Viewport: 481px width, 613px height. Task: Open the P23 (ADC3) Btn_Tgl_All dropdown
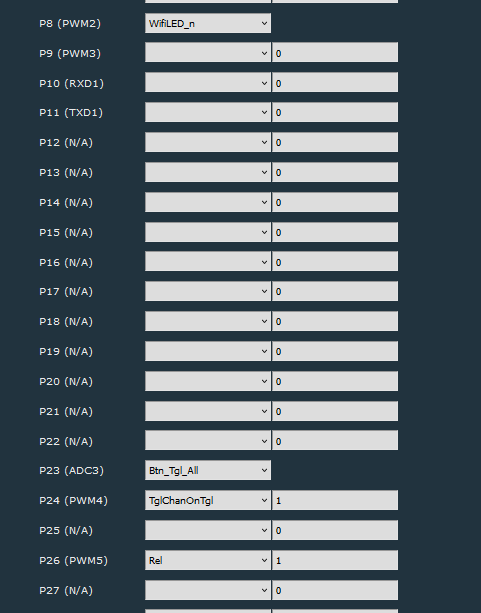tap(208, 470)
